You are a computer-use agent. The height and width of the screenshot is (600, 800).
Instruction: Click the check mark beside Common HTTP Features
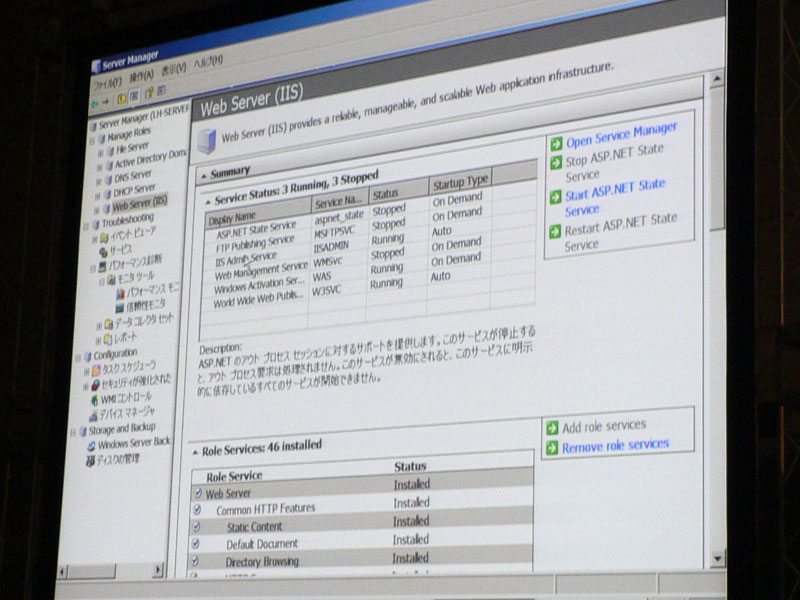(197, 510)
